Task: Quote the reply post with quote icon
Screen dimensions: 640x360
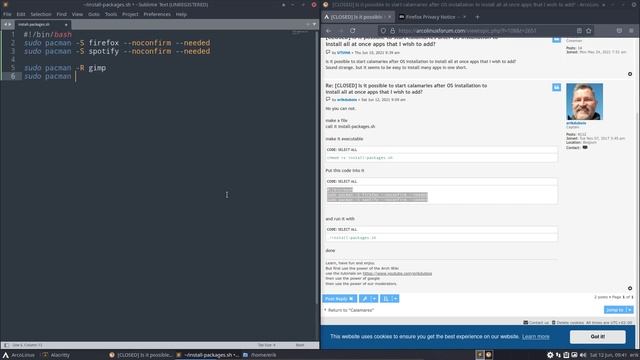Action: click(556, 87)
